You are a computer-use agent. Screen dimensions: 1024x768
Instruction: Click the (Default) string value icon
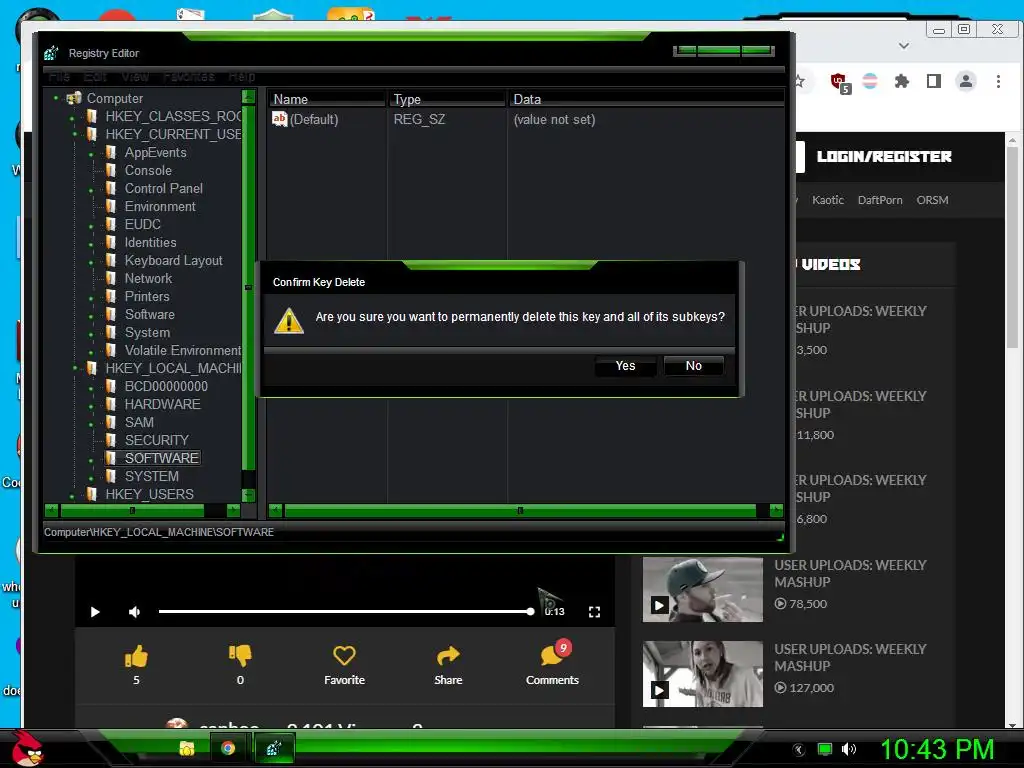point(280,119)
